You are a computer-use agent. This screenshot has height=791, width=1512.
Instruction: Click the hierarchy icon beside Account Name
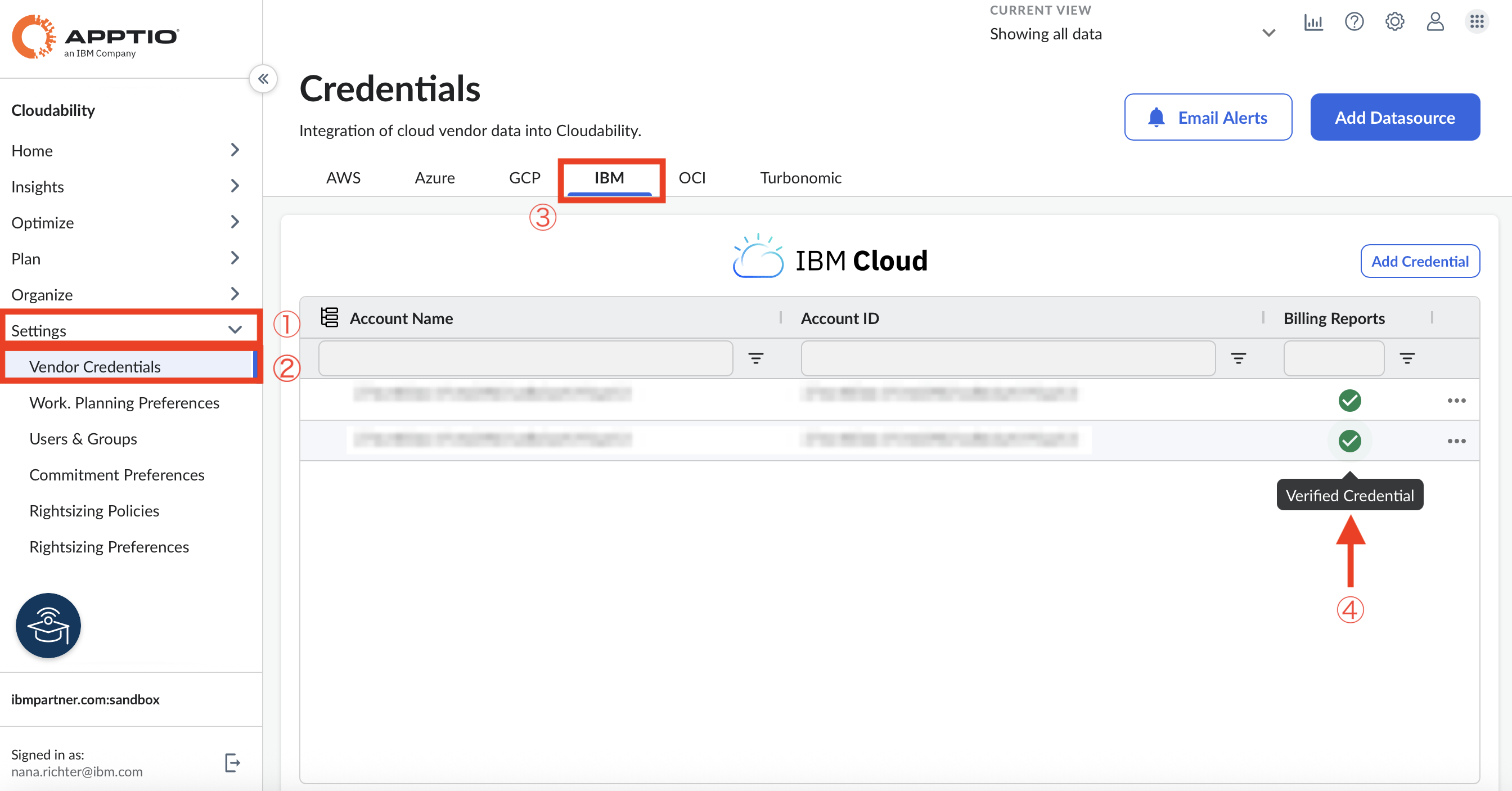point(329,318)
